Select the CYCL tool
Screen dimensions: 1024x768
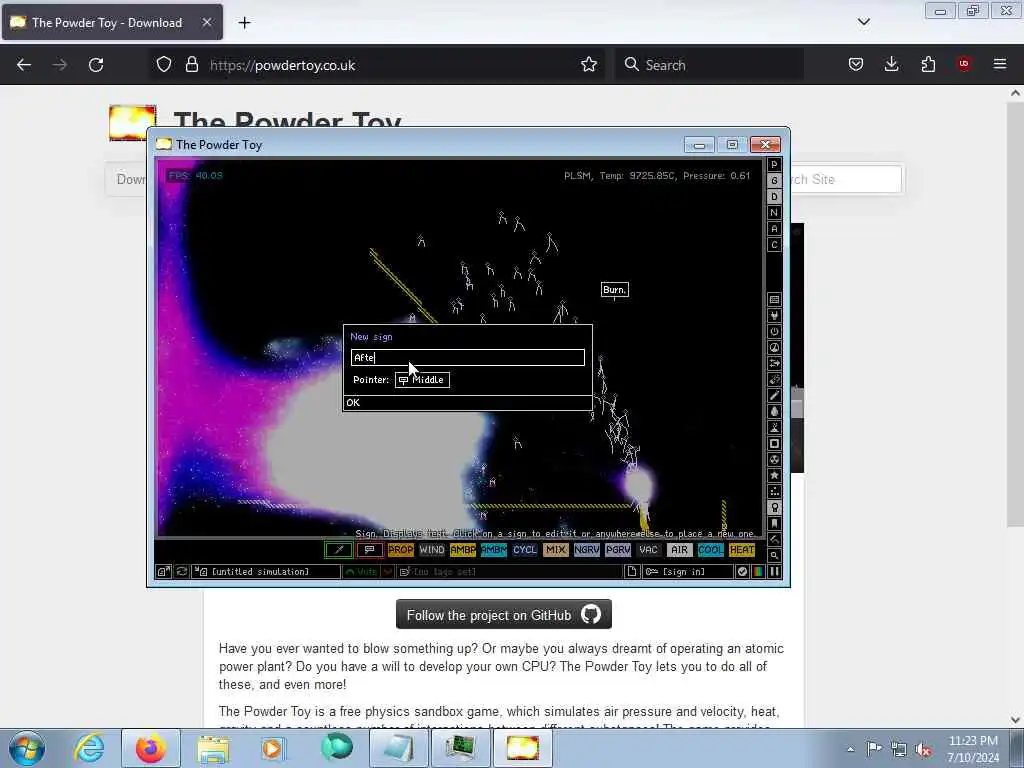tap(524, 550)
